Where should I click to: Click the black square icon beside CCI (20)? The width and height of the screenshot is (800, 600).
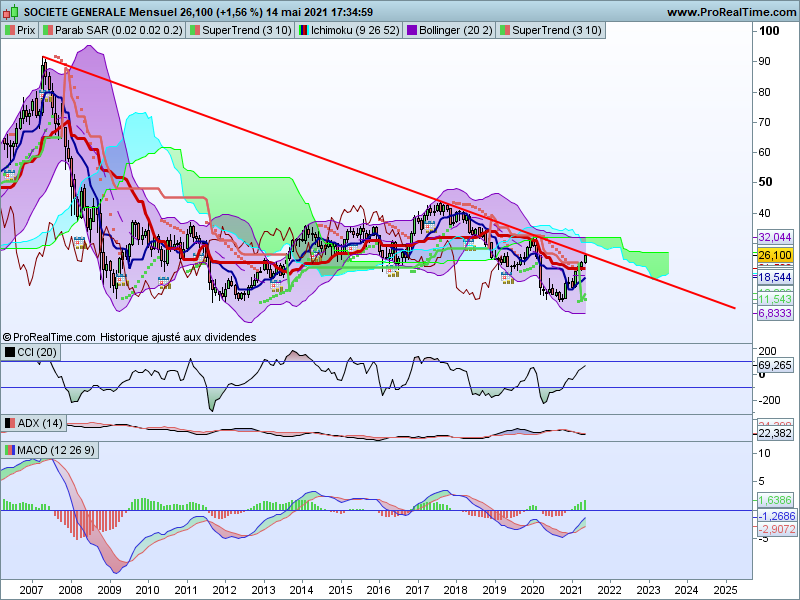click(x=10, y=352)
